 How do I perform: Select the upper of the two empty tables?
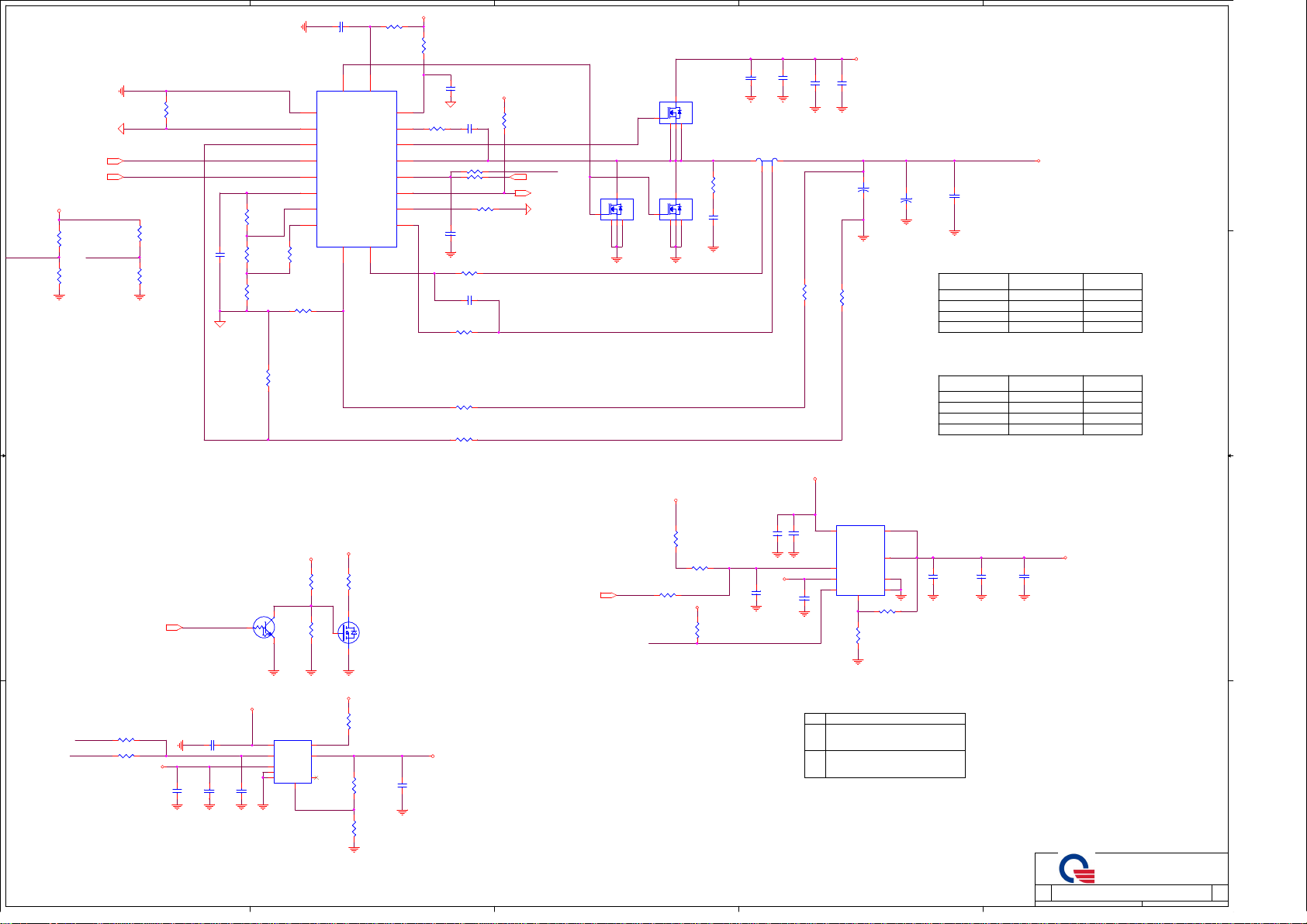point(1040,303)
